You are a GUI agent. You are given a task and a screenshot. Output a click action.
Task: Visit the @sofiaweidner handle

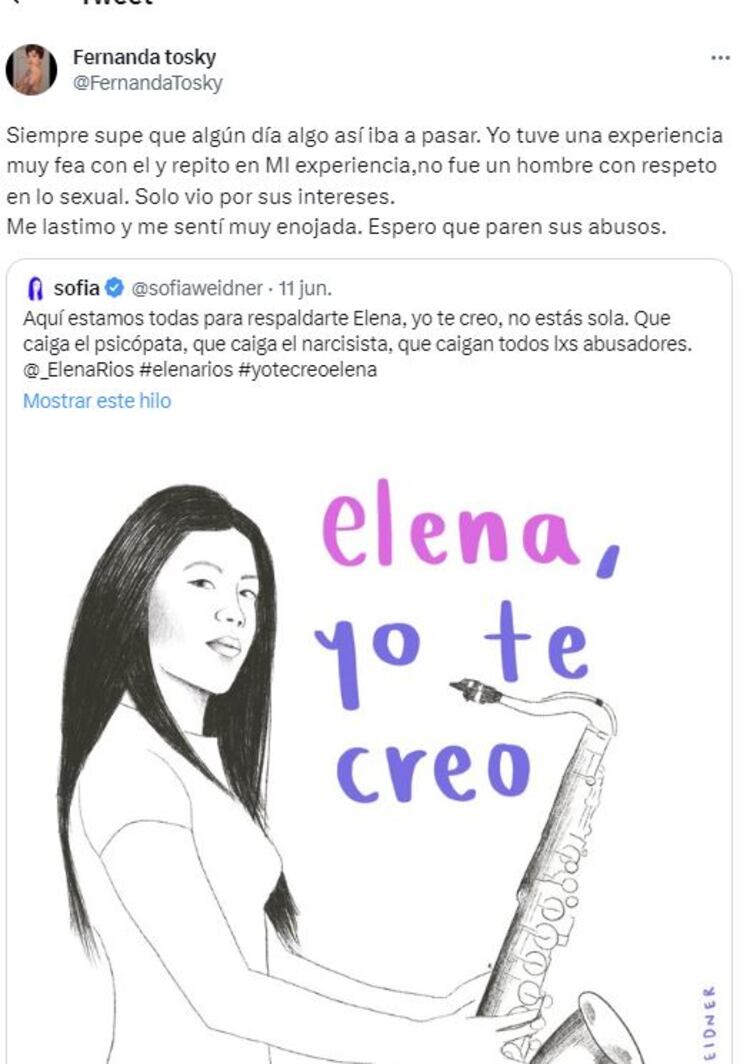point(196,288)
